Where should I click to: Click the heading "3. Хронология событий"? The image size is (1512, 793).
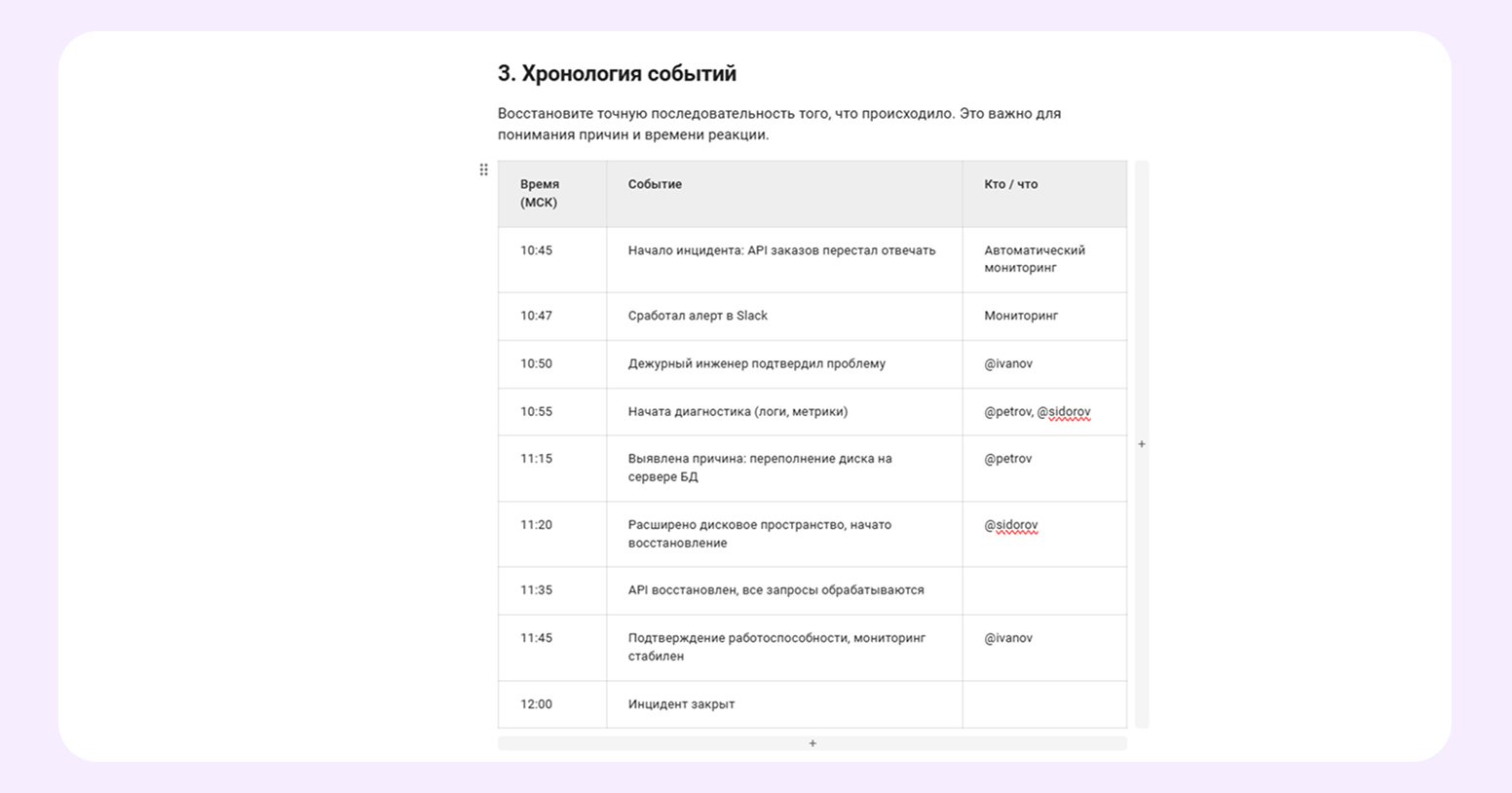[617, 74]
